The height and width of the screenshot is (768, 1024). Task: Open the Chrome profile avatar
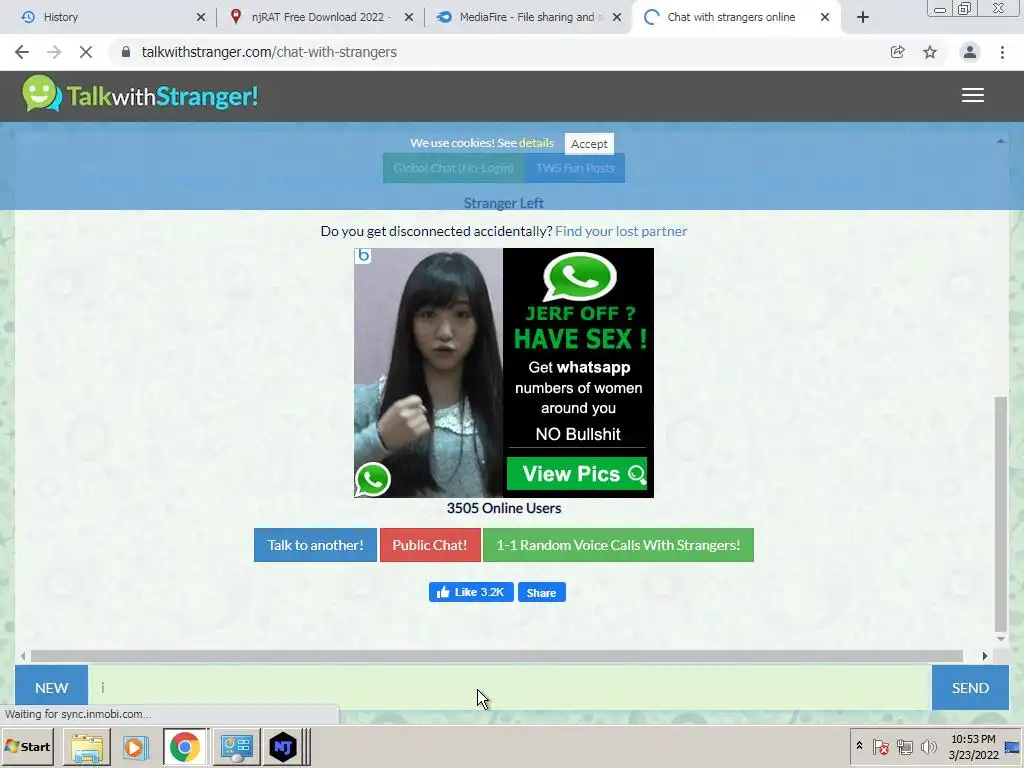[x=970, y=52]
